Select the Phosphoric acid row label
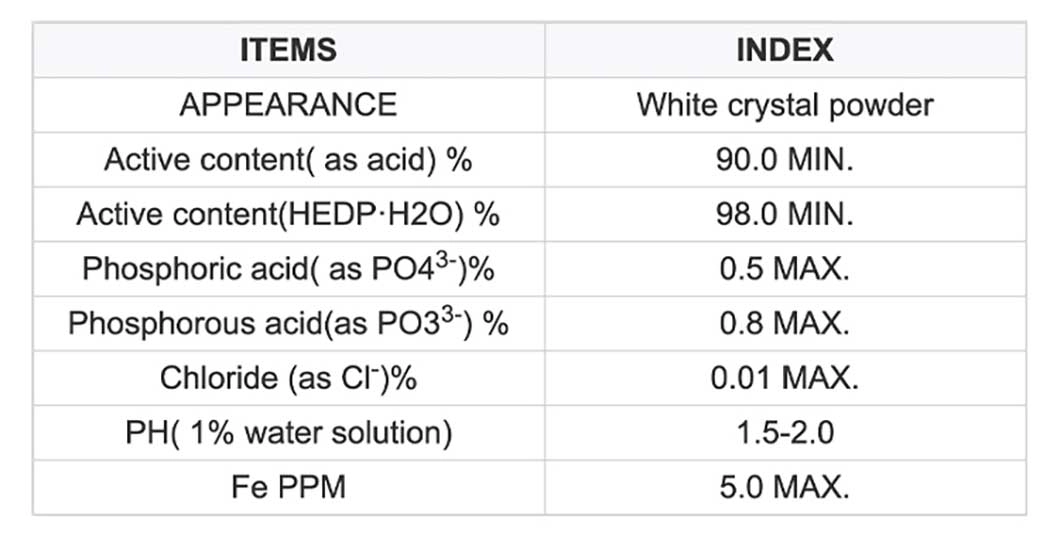 pyautogui.click(x=288, y=270)
